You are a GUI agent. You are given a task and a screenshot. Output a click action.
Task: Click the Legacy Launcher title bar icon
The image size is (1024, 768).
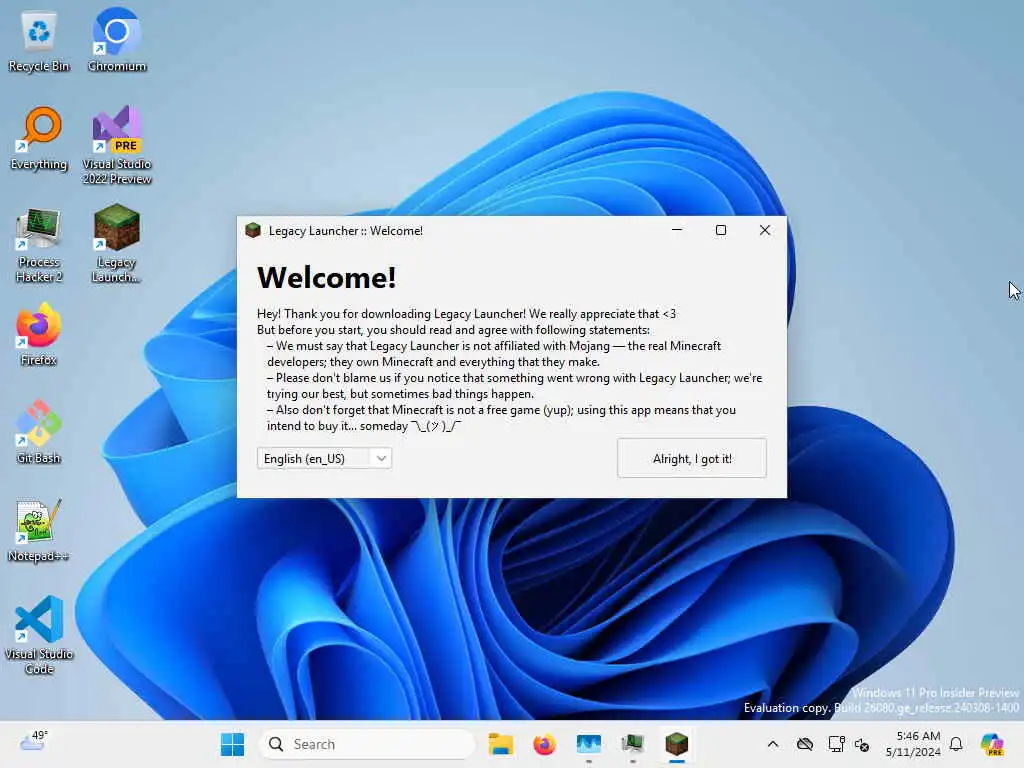(x=253, y=231)
